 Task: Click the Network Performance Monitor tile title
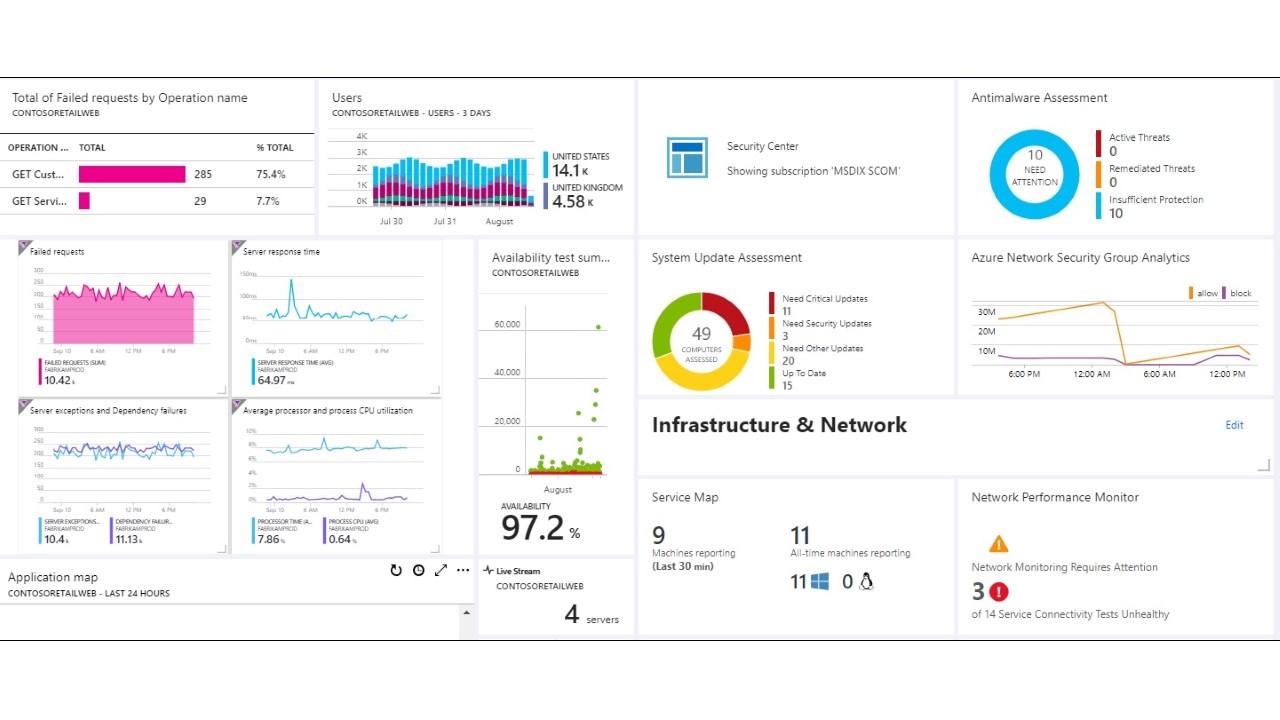1055,497
